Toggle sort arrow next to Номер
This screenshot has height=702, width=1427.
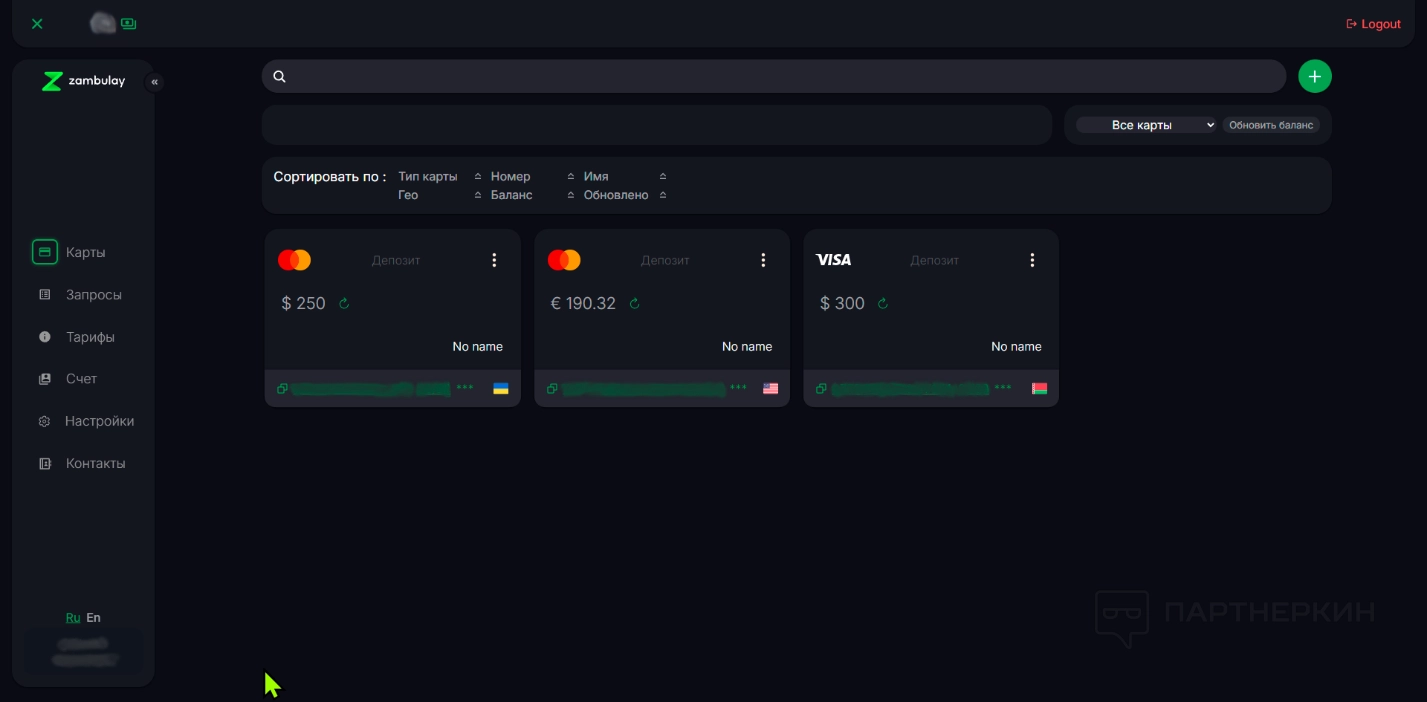[x=571, y=176]
